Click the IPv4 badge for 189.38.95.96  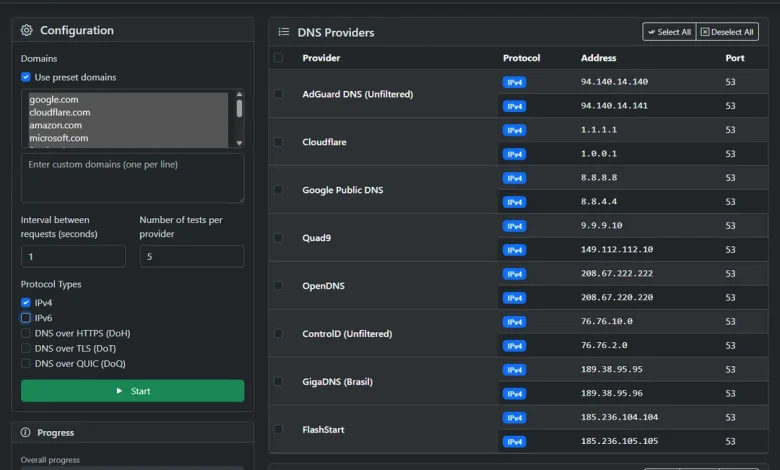[x=514, y=394]
